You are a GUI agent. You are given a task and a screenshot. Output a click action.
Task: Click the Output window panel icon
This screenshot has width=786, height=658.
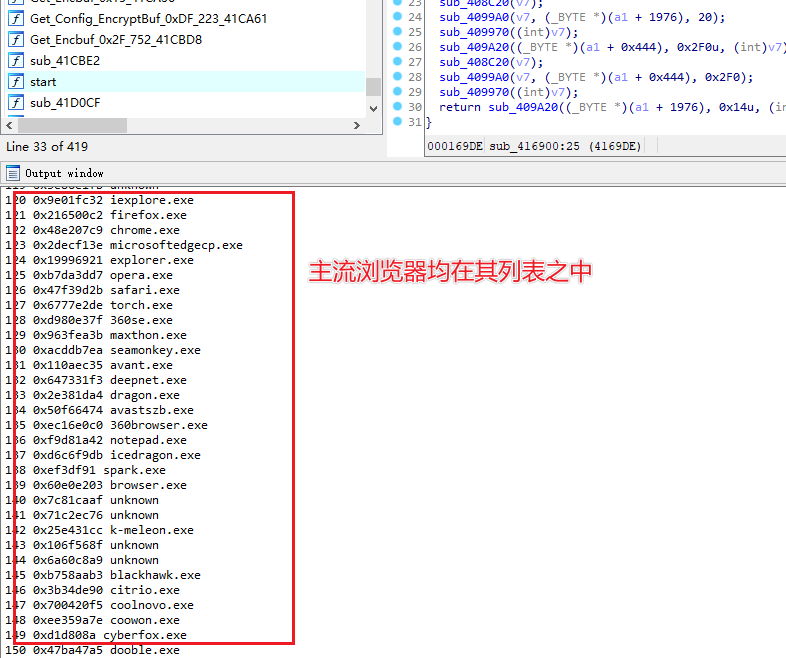click(x=13, y=173)
